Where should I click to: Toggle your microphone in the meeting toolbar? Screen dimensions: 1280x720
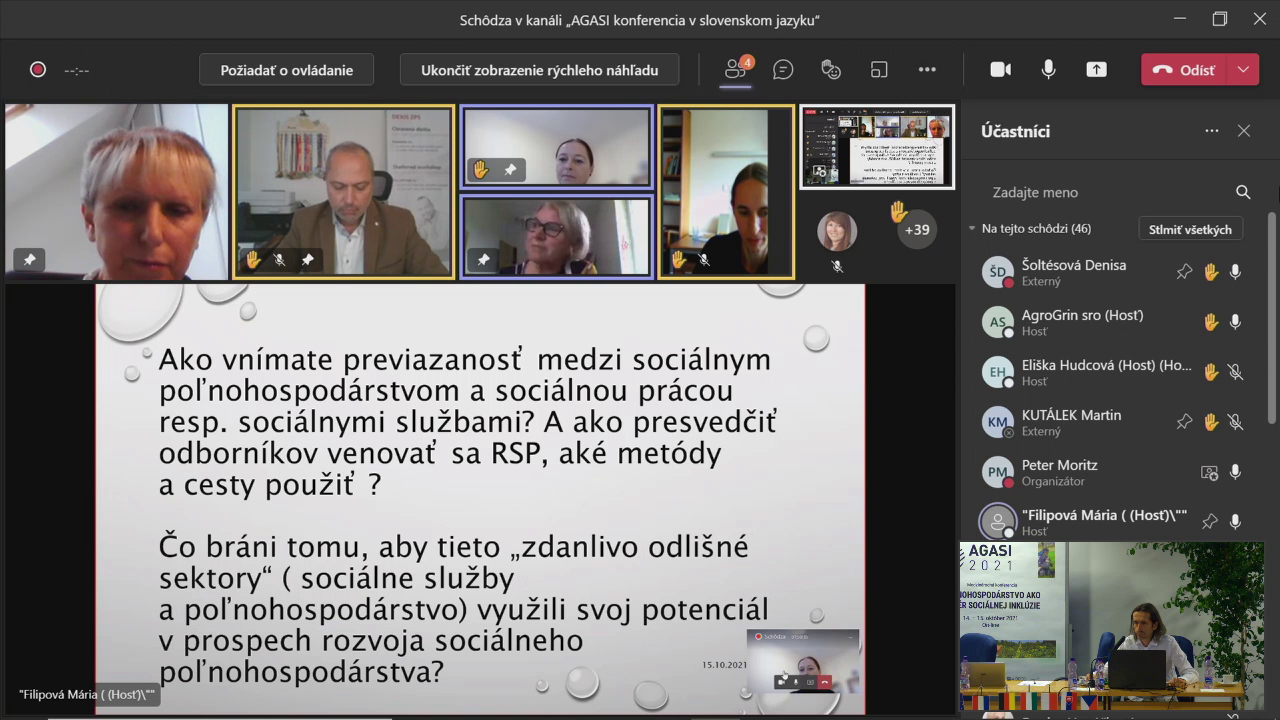pyautogui.click(x=1048, y=69)
